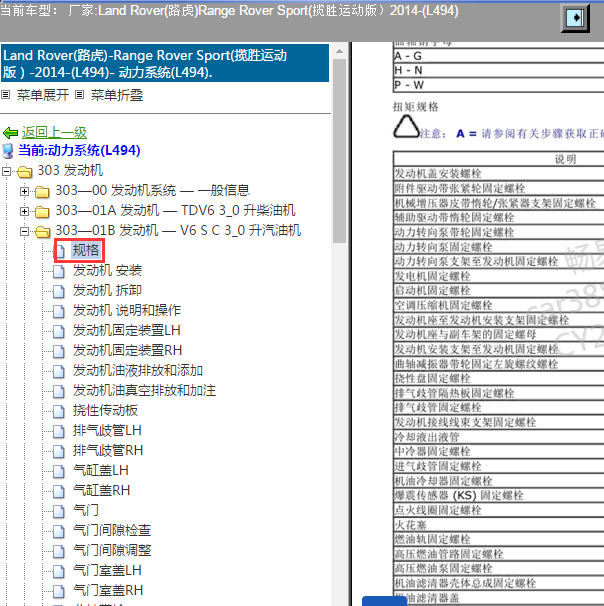The height and width of the screenshot is (606, 604).
Task: Click the computer icon beside 当前:动力系统(L494)
Action: (x=8, y=151)
